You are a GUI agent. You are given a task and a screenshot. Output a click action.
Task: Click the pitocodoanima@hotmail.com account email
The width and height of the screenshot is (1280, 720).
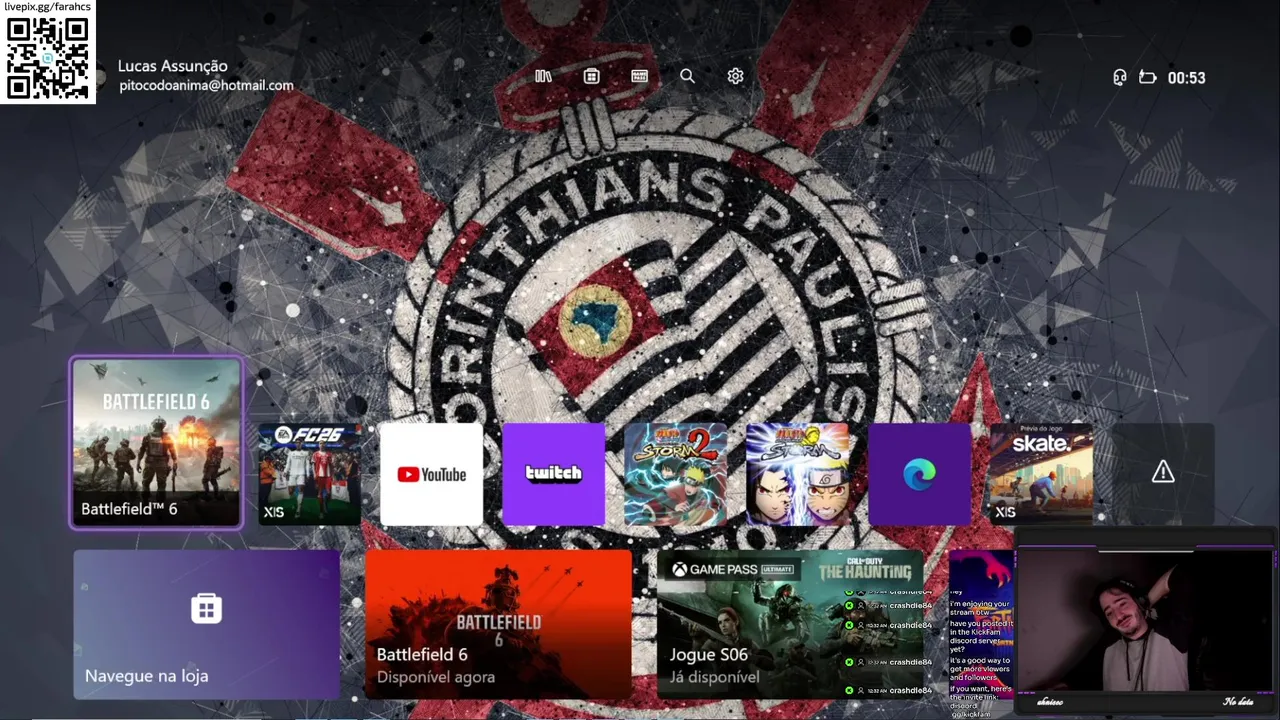click(206, 86)
